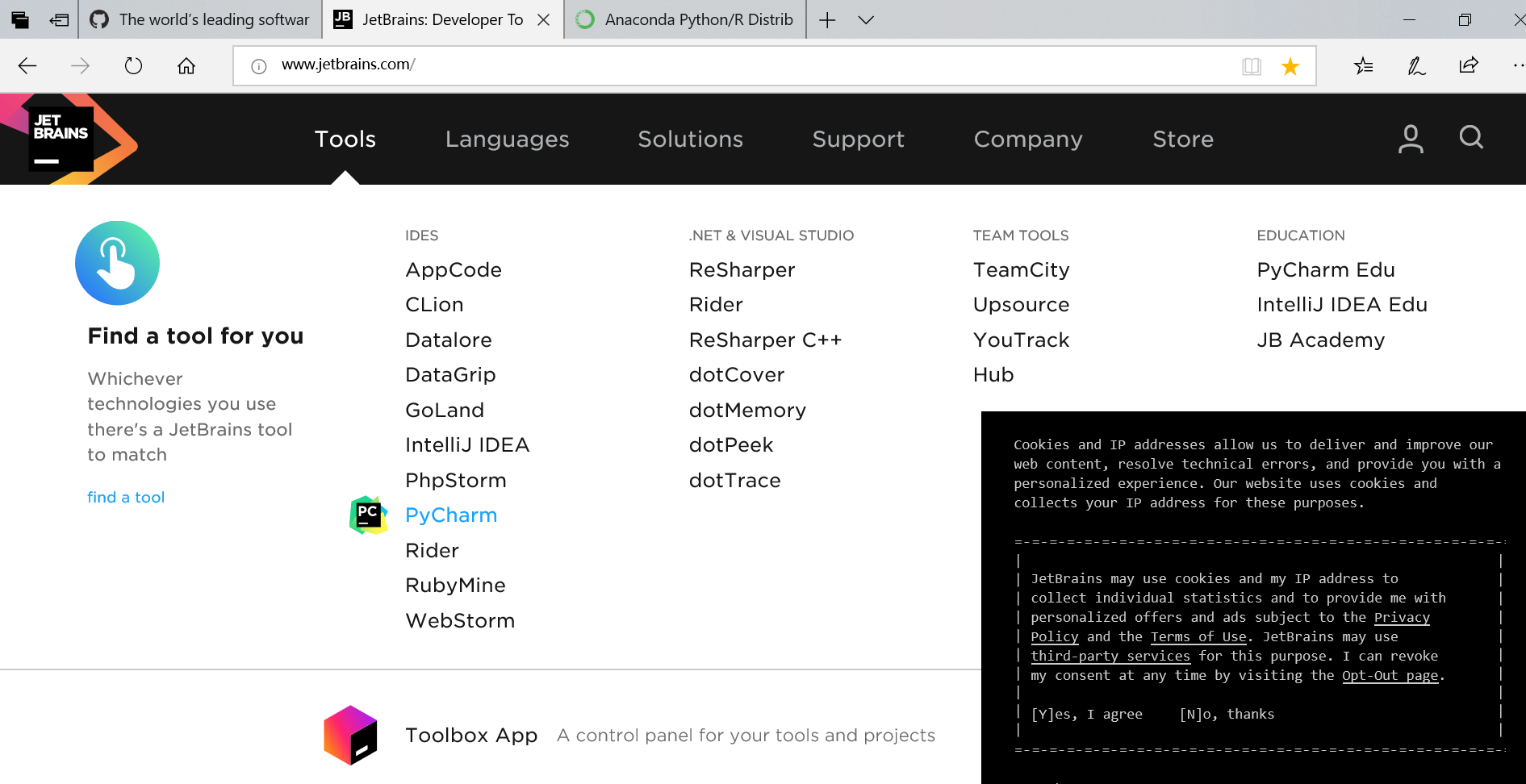Open the Languages navigation menu
Image resolution: width=1526 pixels, height=784 pixels.
(507, 139)
